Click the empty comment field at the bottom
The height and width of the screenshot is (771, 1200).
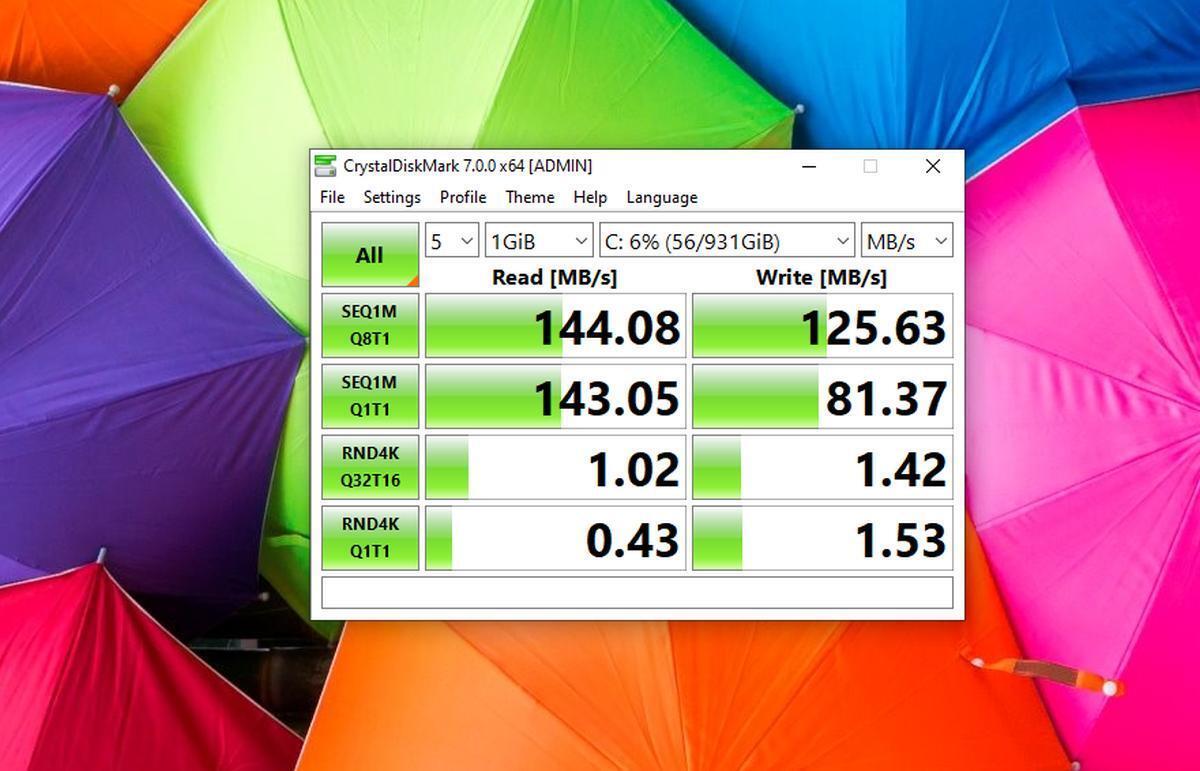coord(637,592)
